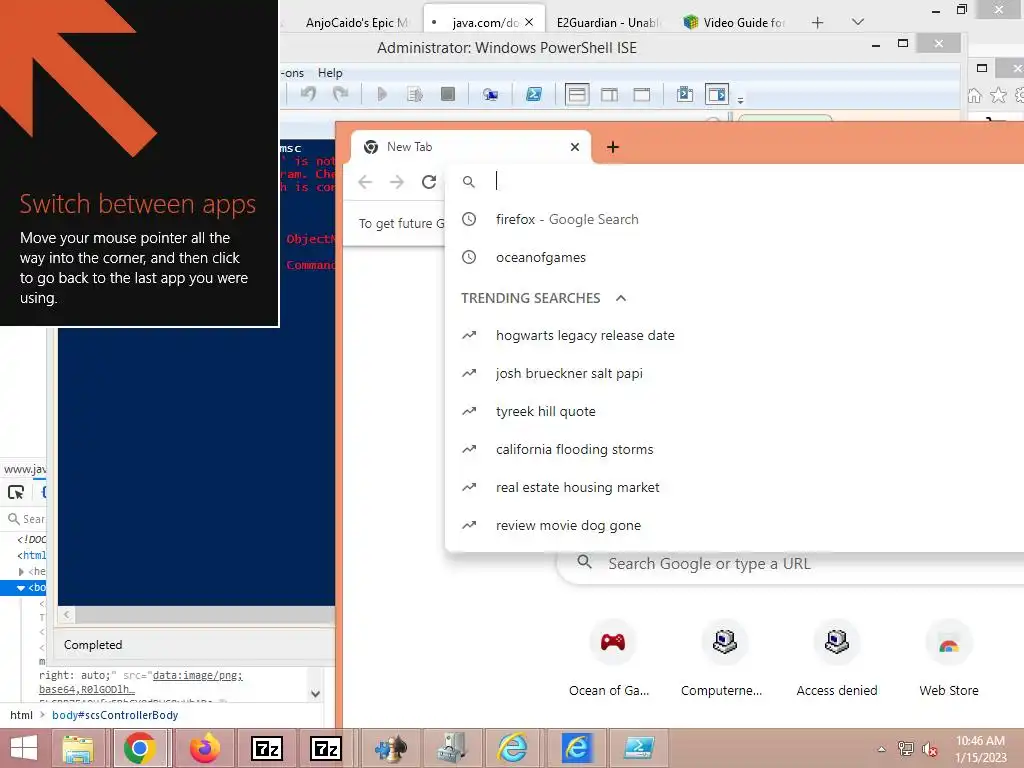Follow the data:image/png link in DevTools
The image size is (1024, 768).
pos(197,675)
